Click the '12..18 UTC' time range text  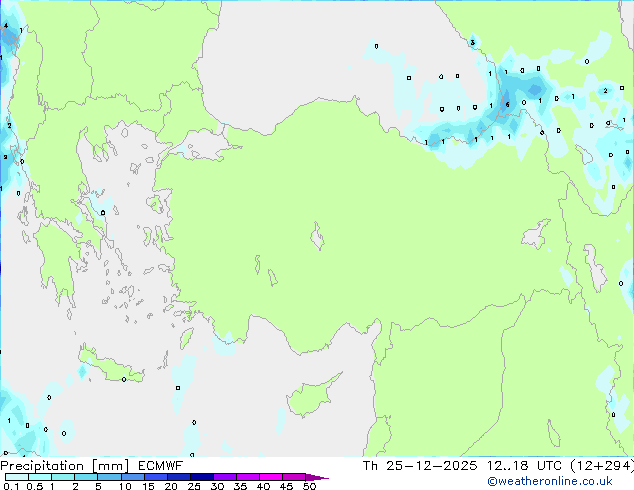click(524, 466)
